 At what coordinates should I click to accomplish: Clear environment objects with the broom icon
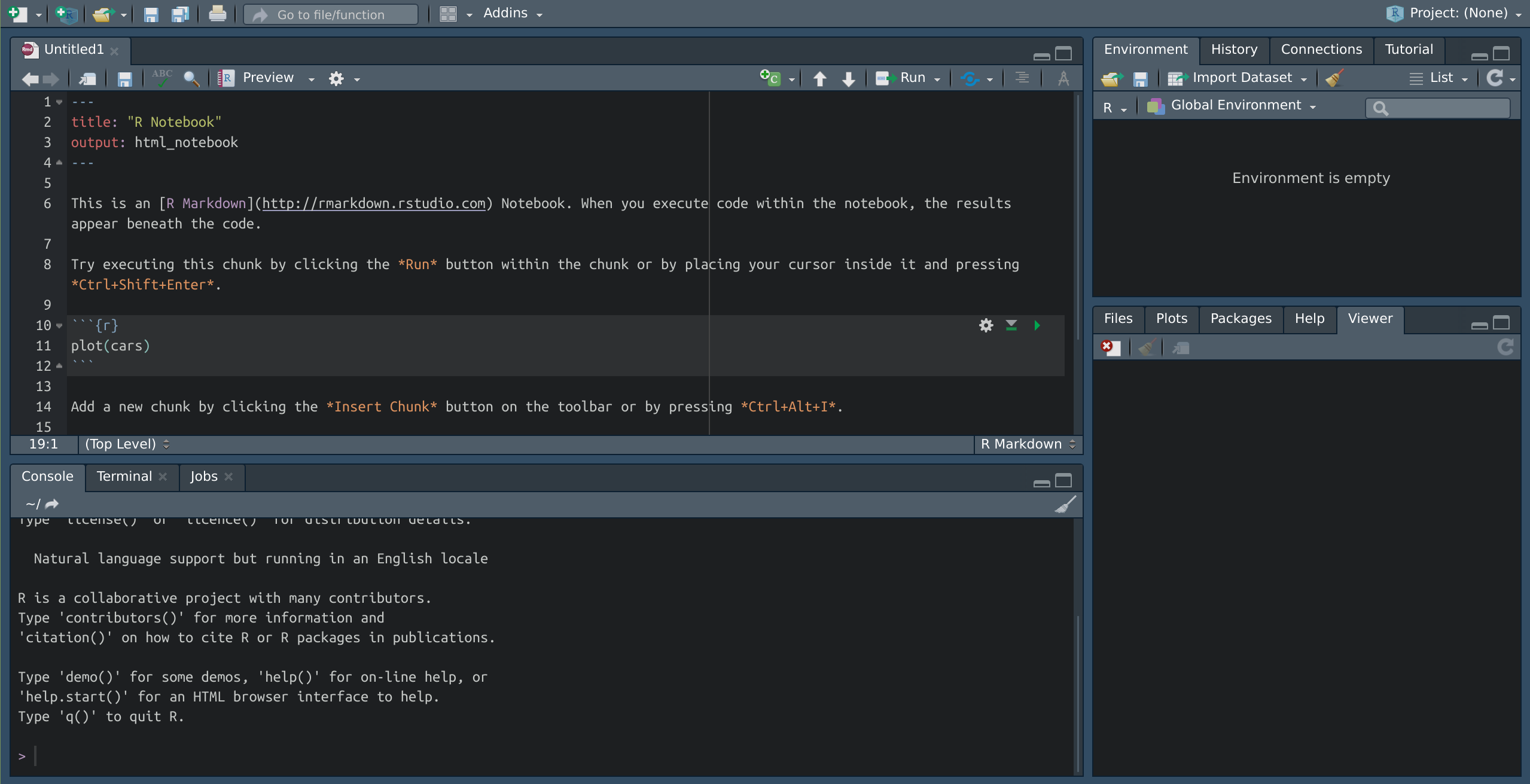click(x=1334, y=78)
